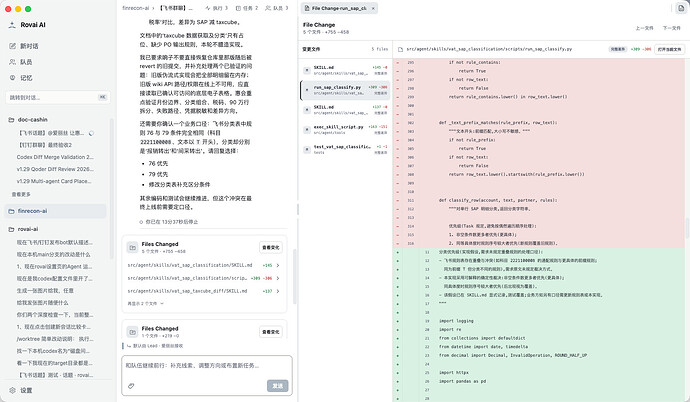Image resolution: width=690 pixels, height=402 pixels.
Task: Click folder icon on first Files Changed card
Action: [132, 248]
